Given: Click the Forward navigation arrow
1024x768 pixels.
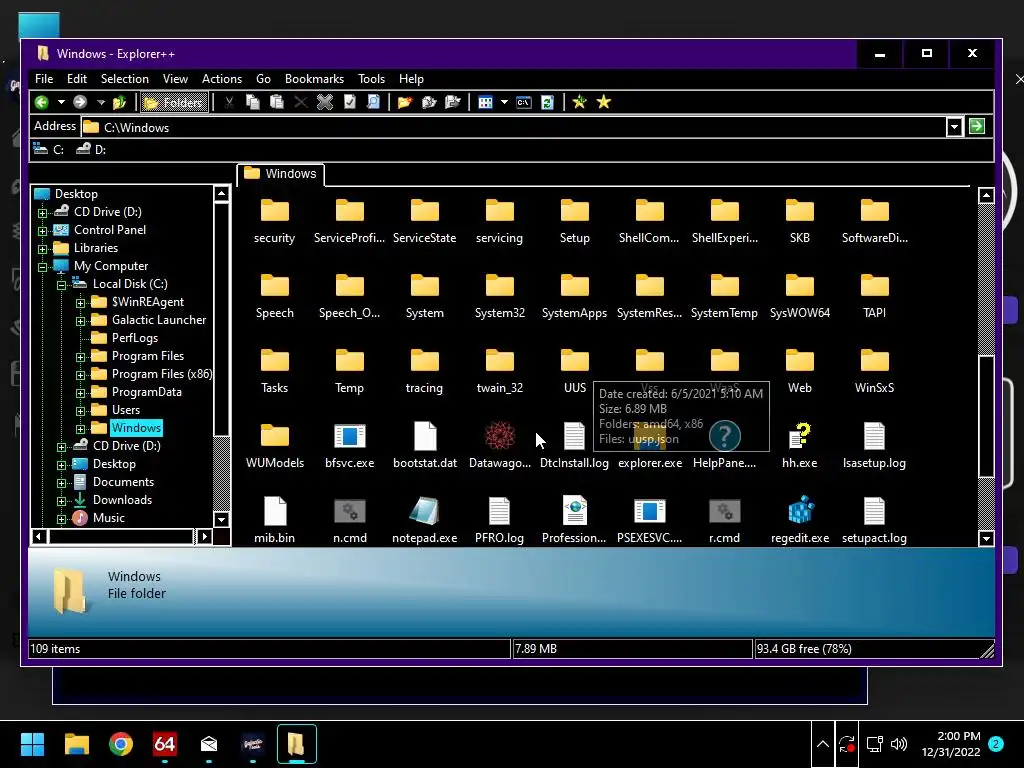Looking at the screenshot, I should coord(80,103).
